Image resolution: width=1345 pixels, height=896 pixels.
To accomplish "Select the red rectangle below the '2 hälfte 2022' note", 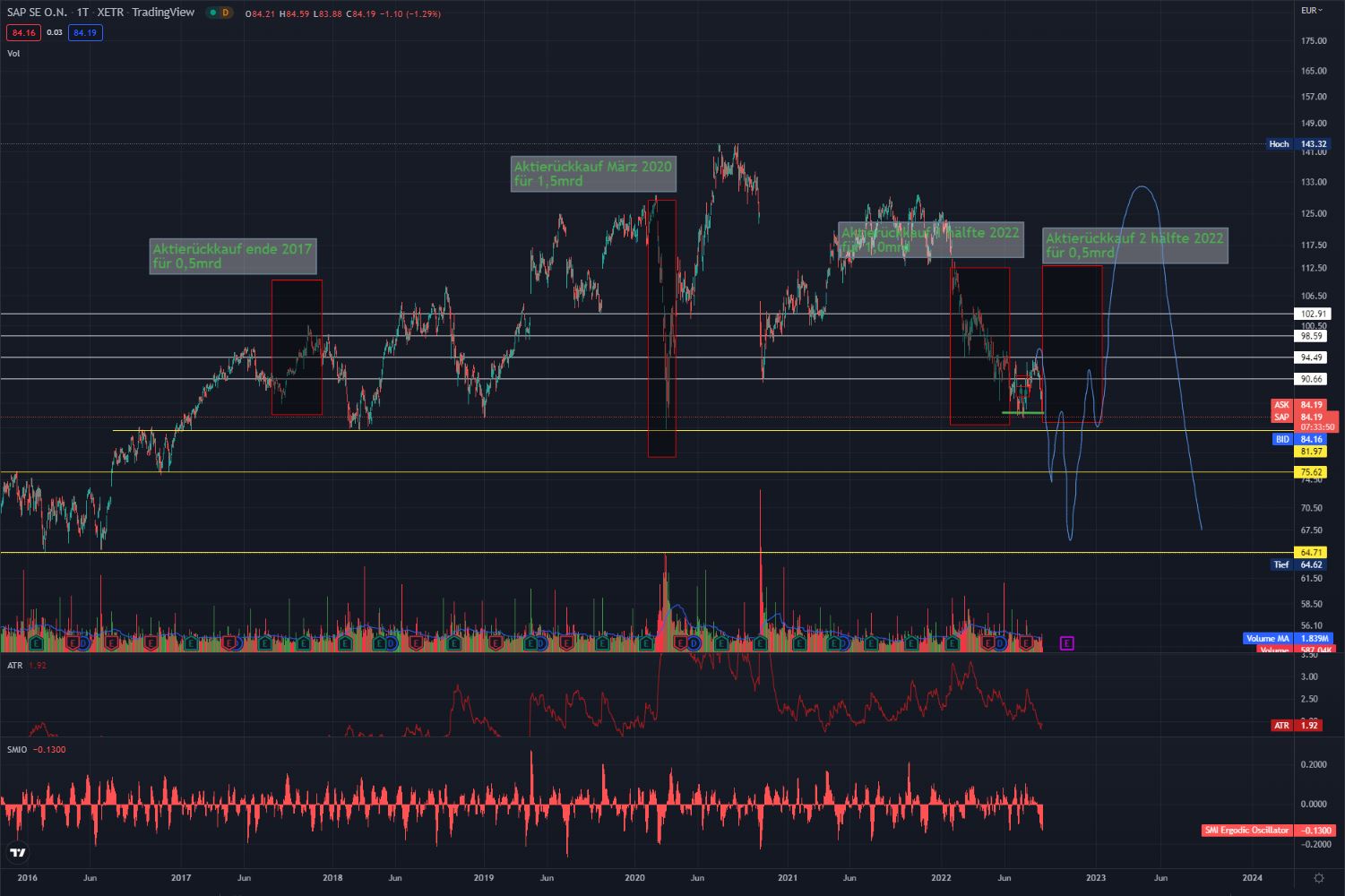I will 1072,344.
